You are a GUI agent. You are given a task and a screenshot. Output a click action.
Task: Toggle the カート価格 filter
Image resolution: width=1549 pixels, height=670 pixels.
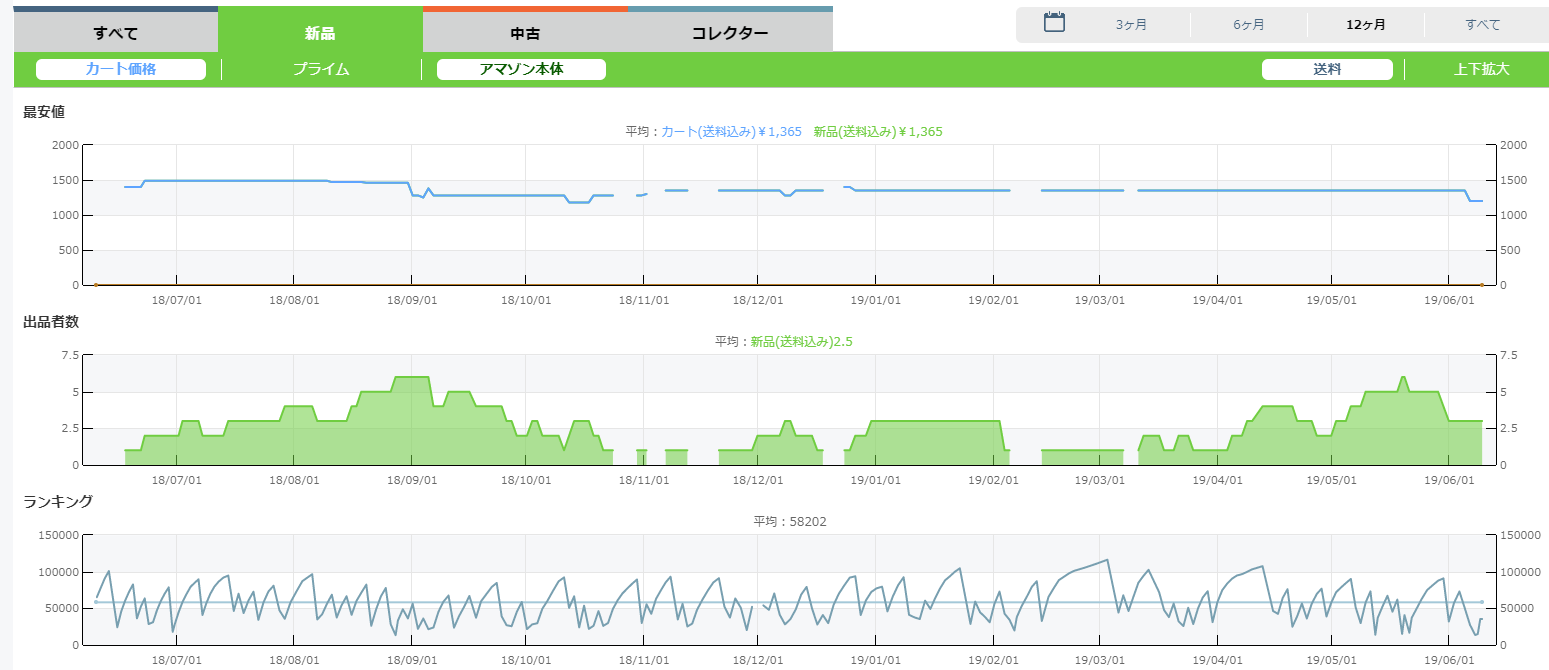pyautogui.click(x=121, y=69)
